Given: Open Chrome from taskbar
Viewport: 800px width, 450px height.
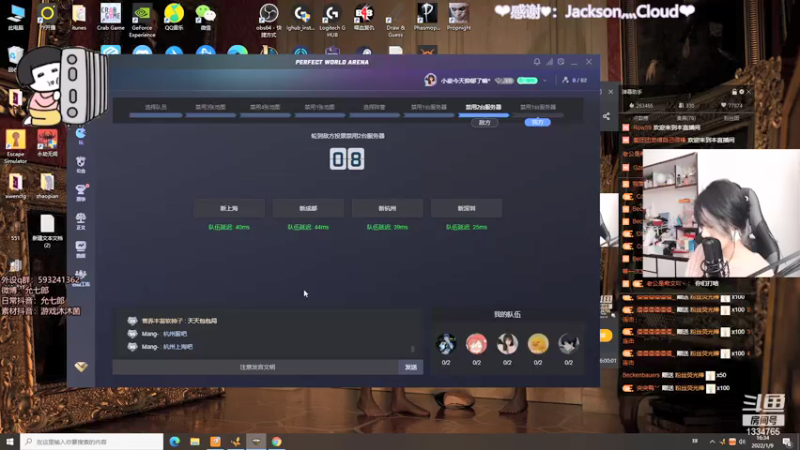Looking at the screenshot, I should coord(277,442).
